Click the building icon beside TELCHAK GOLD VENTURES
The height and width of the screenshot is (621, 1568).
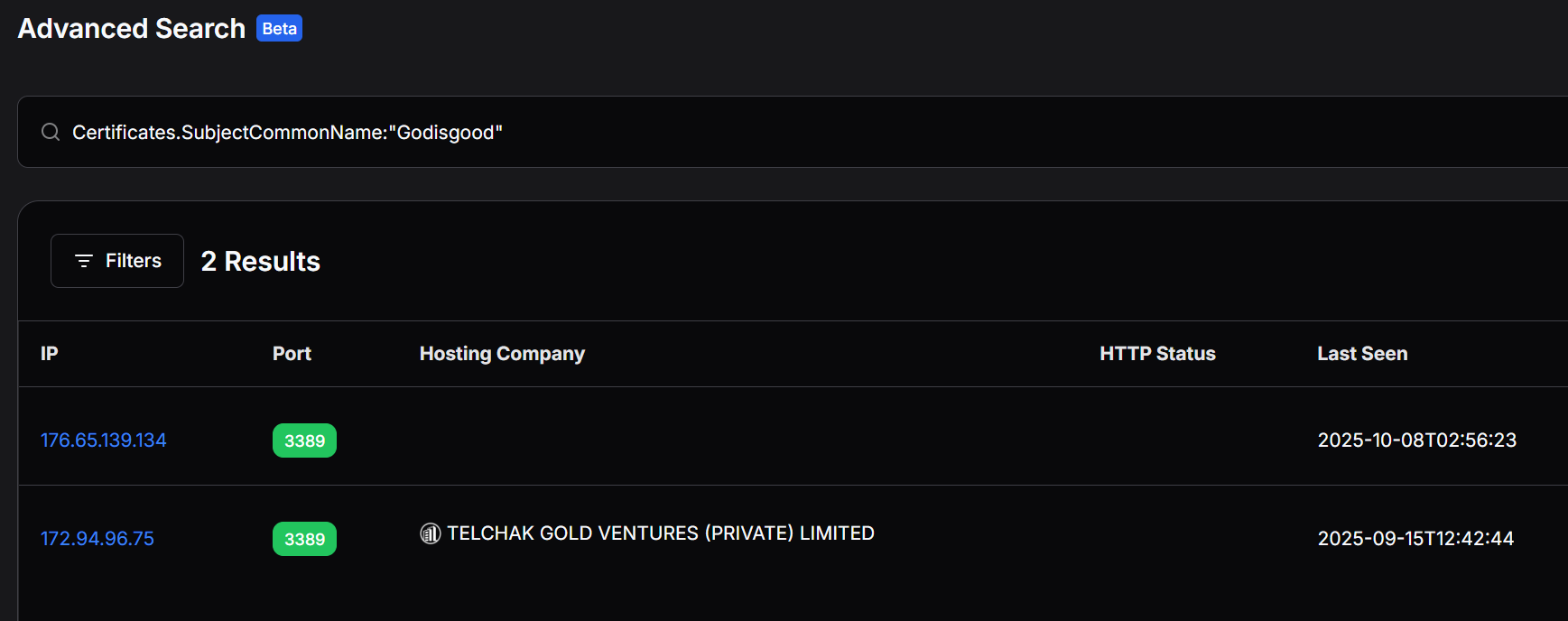click(x=431, y=533)
